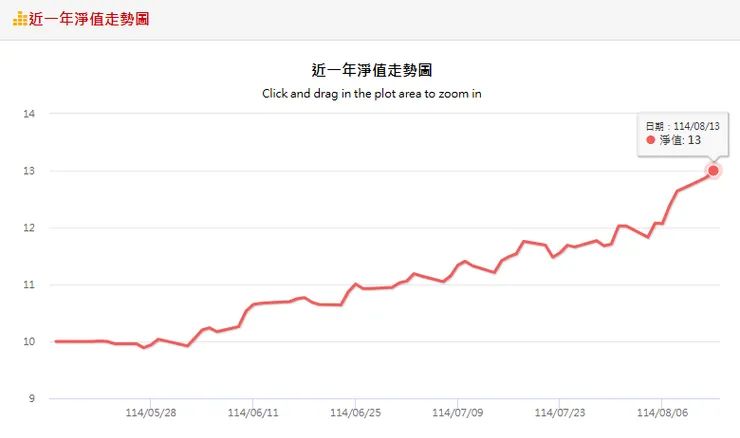Click the red header title 近一年淨值走勢圖
The width and height of the screenshot is (740, 438).
(x=89, y=19)
